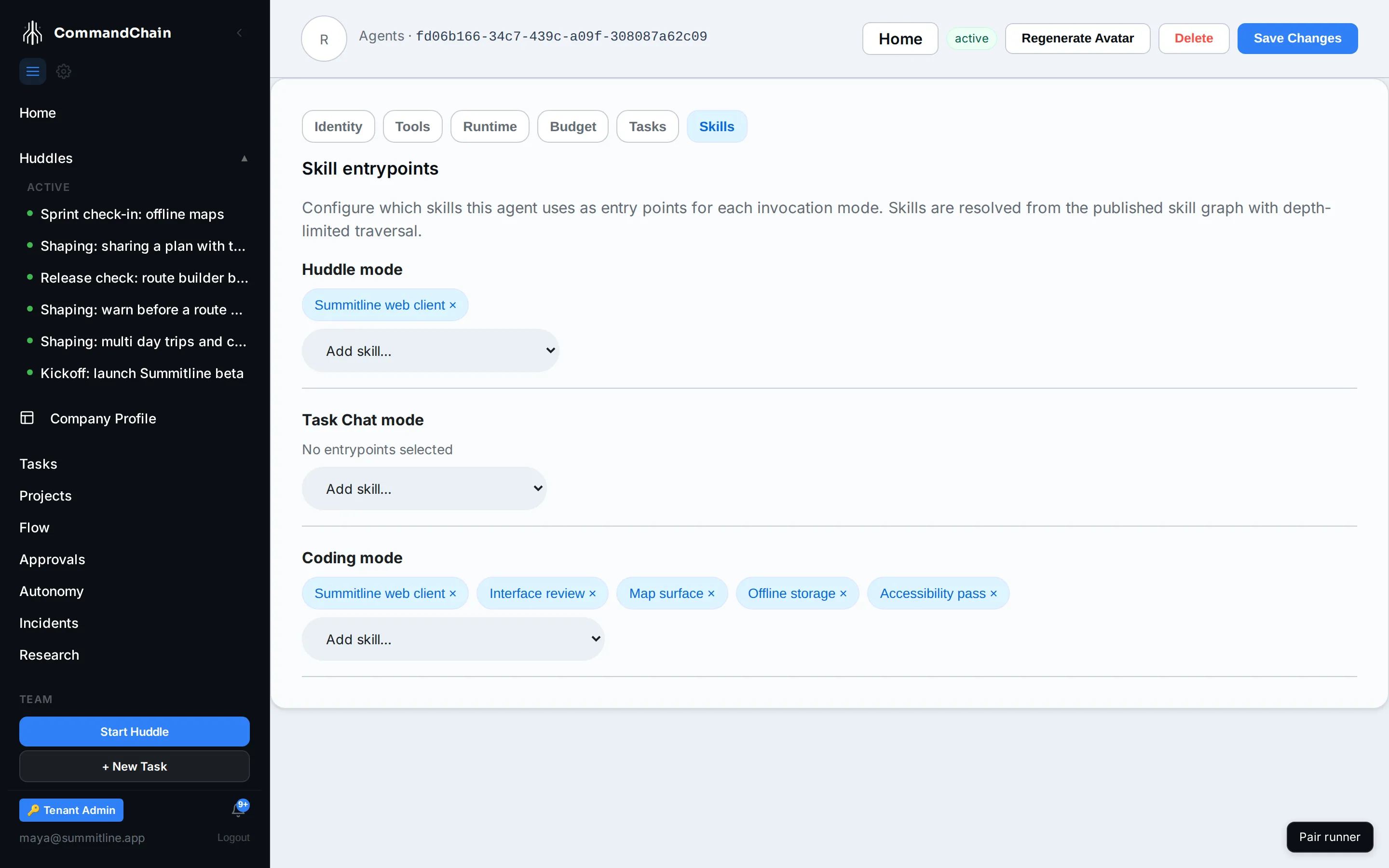Viewport: 1389px width, 868px height.
Task: Open huddle Shaping: multi day trips
Action: [144, 341]
